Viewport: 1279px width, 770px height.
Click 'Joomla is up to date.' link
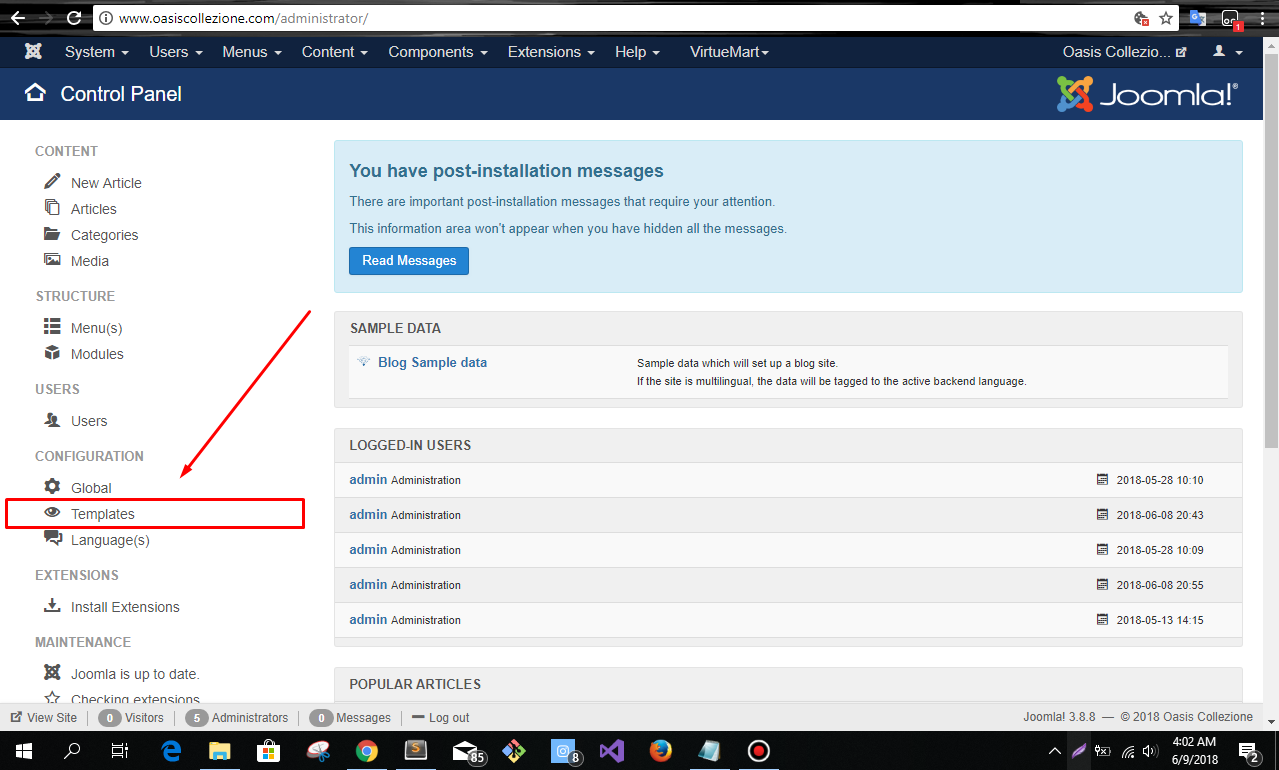tap(135, 674)
